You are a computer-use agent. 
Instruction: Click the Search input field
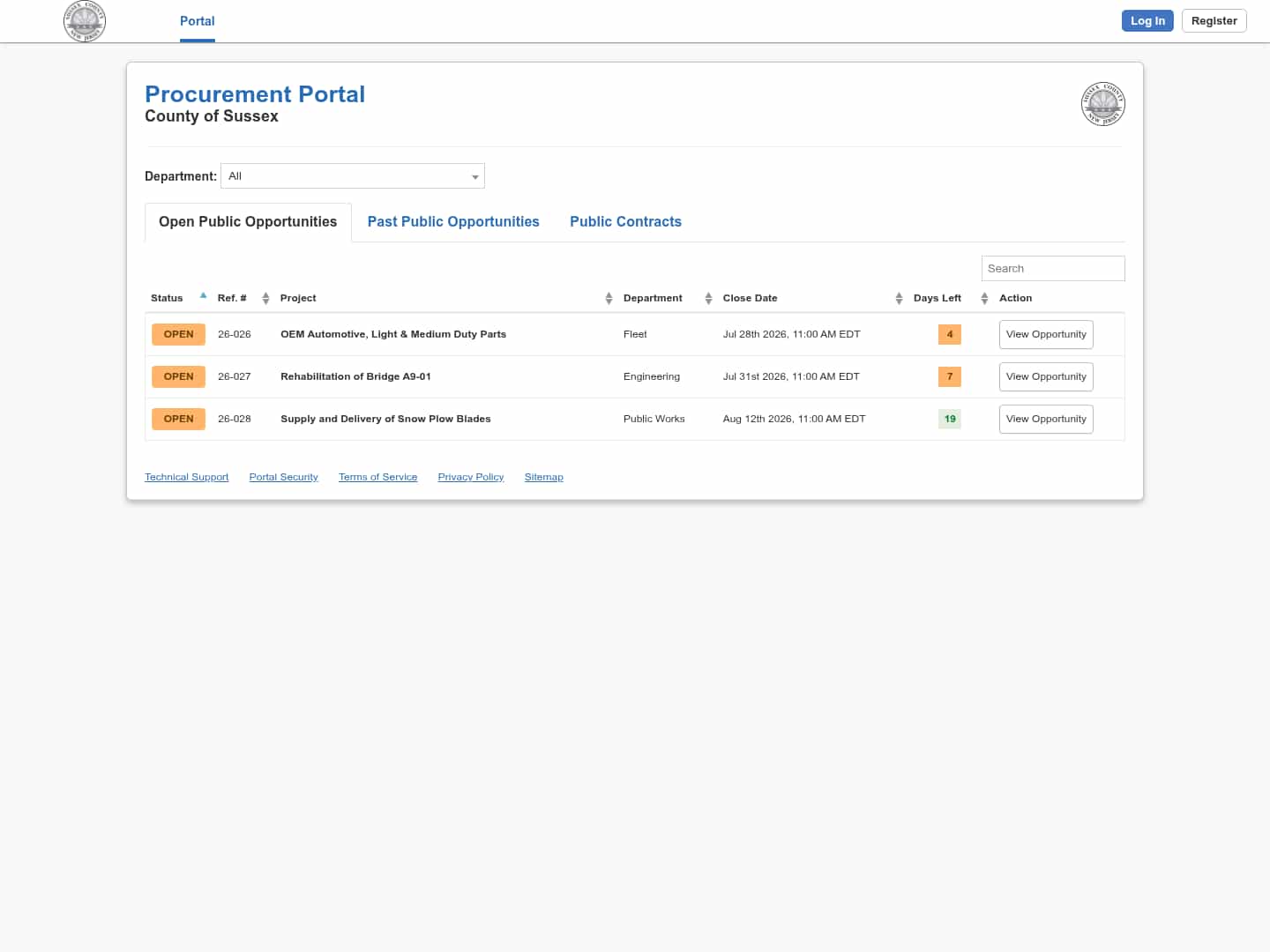1053,269
